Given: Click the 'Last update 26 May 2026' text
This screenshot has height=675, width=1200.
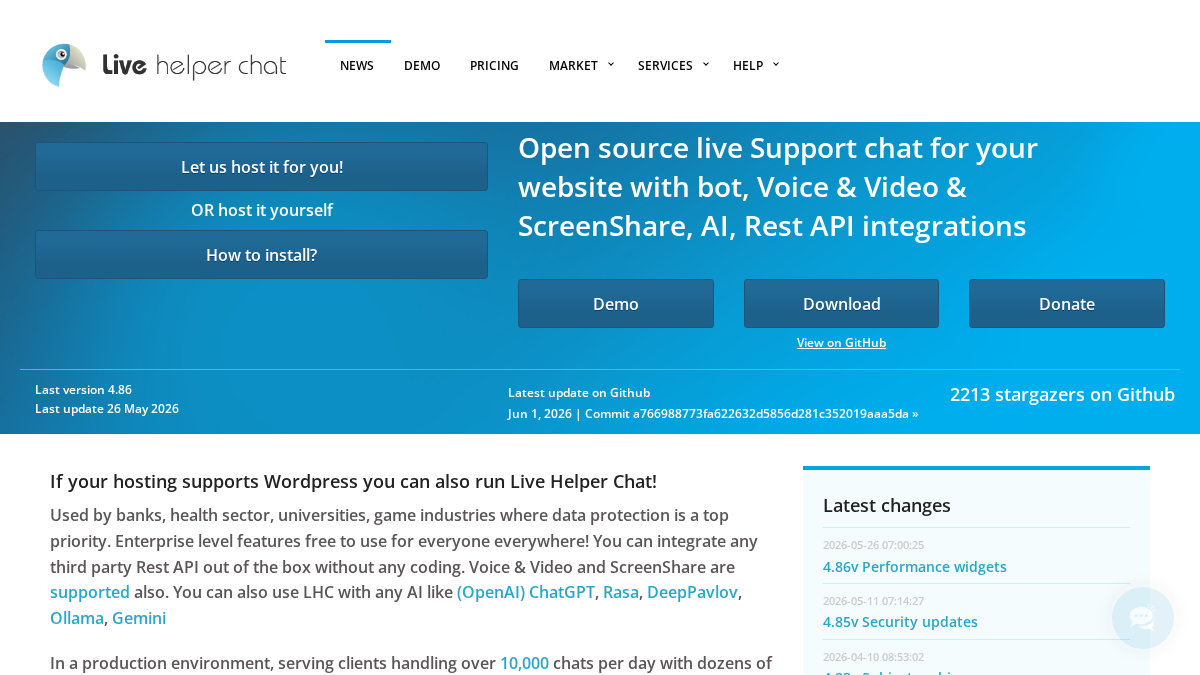Looking at the screenshot, I should (x=107, y=409).
